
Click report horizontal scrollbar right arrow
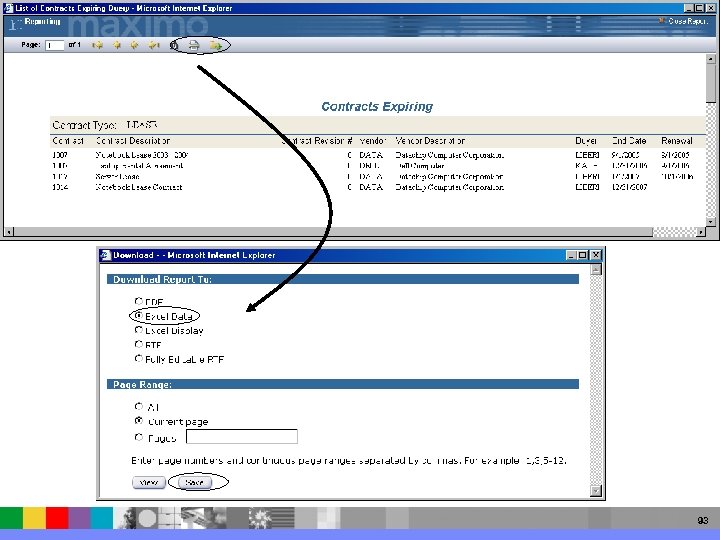point(701,232)
